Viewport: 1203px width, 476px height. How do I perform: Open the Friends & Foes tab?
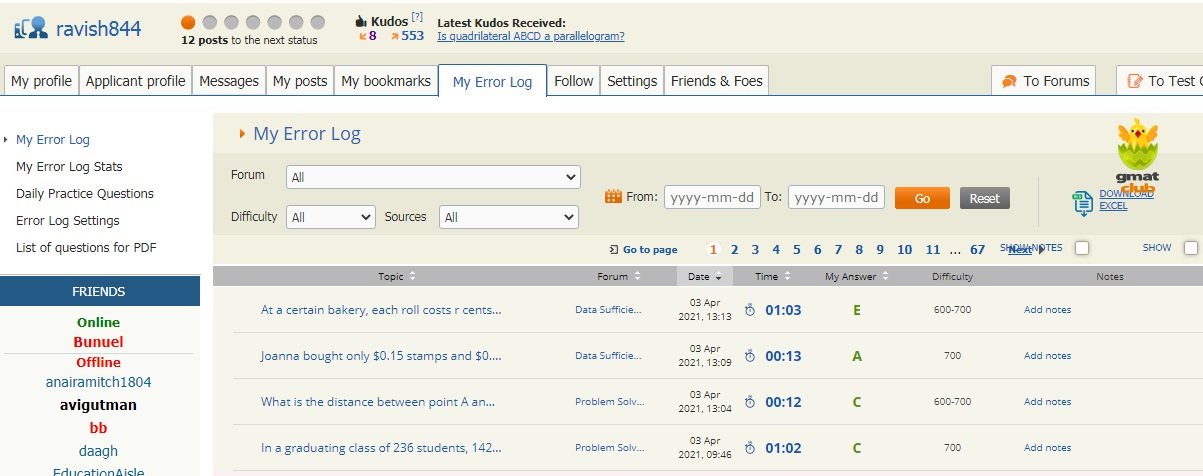[716, 81]
